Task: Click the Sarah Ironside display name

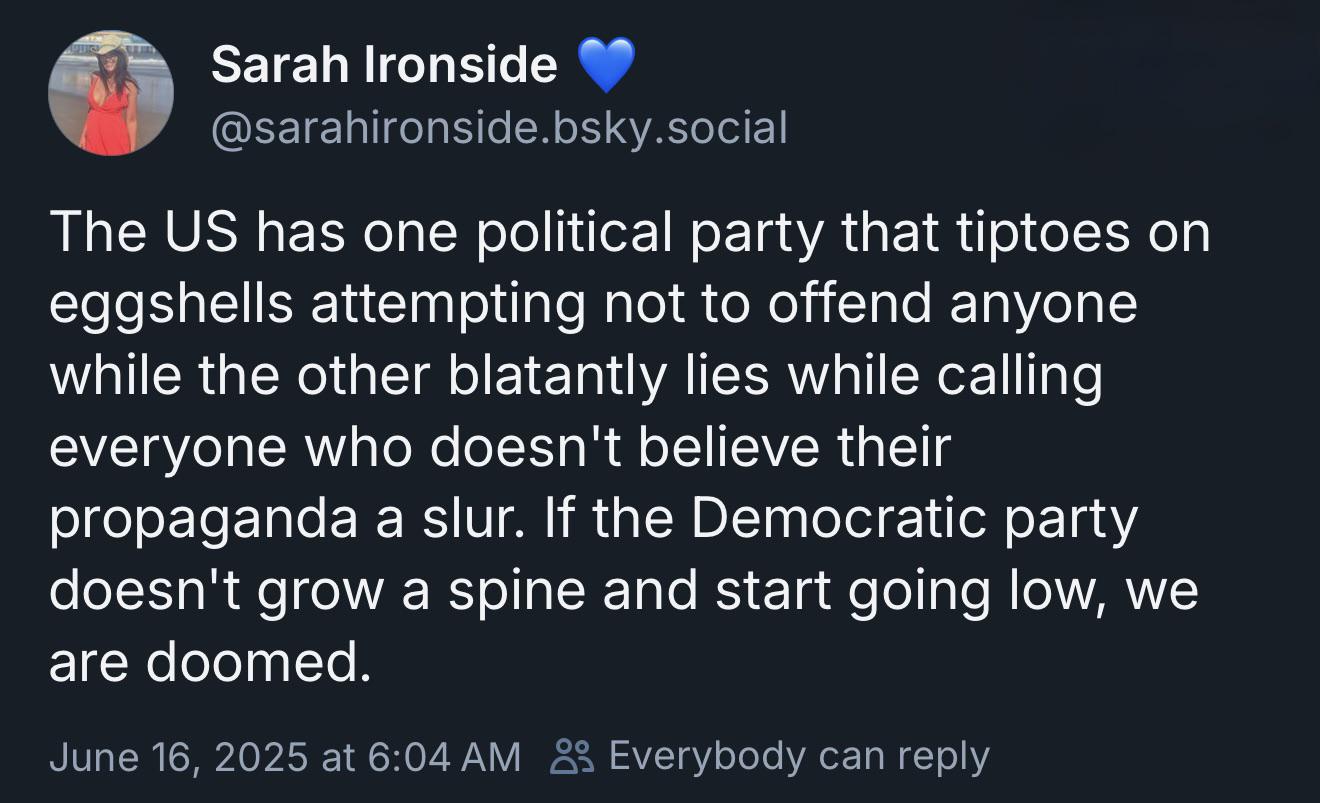Action: click(x=384, y=66)
